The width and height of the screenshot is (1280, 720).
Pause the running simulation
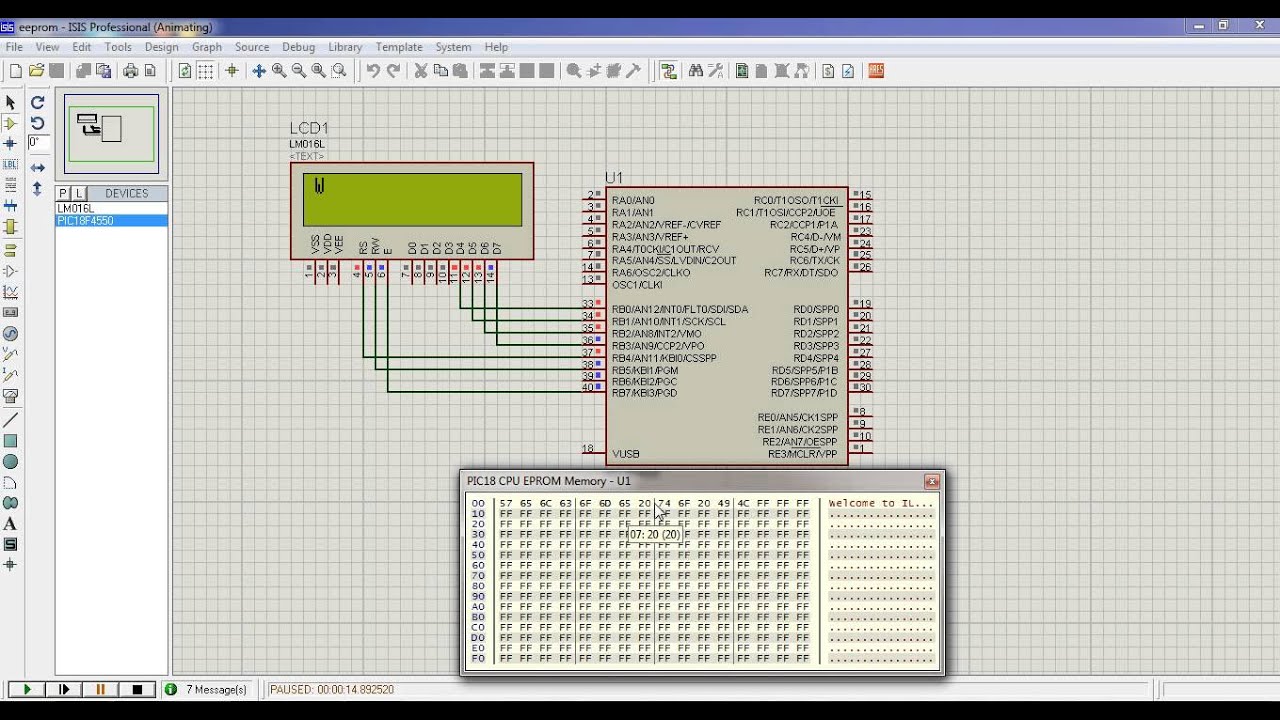[101, 689]
